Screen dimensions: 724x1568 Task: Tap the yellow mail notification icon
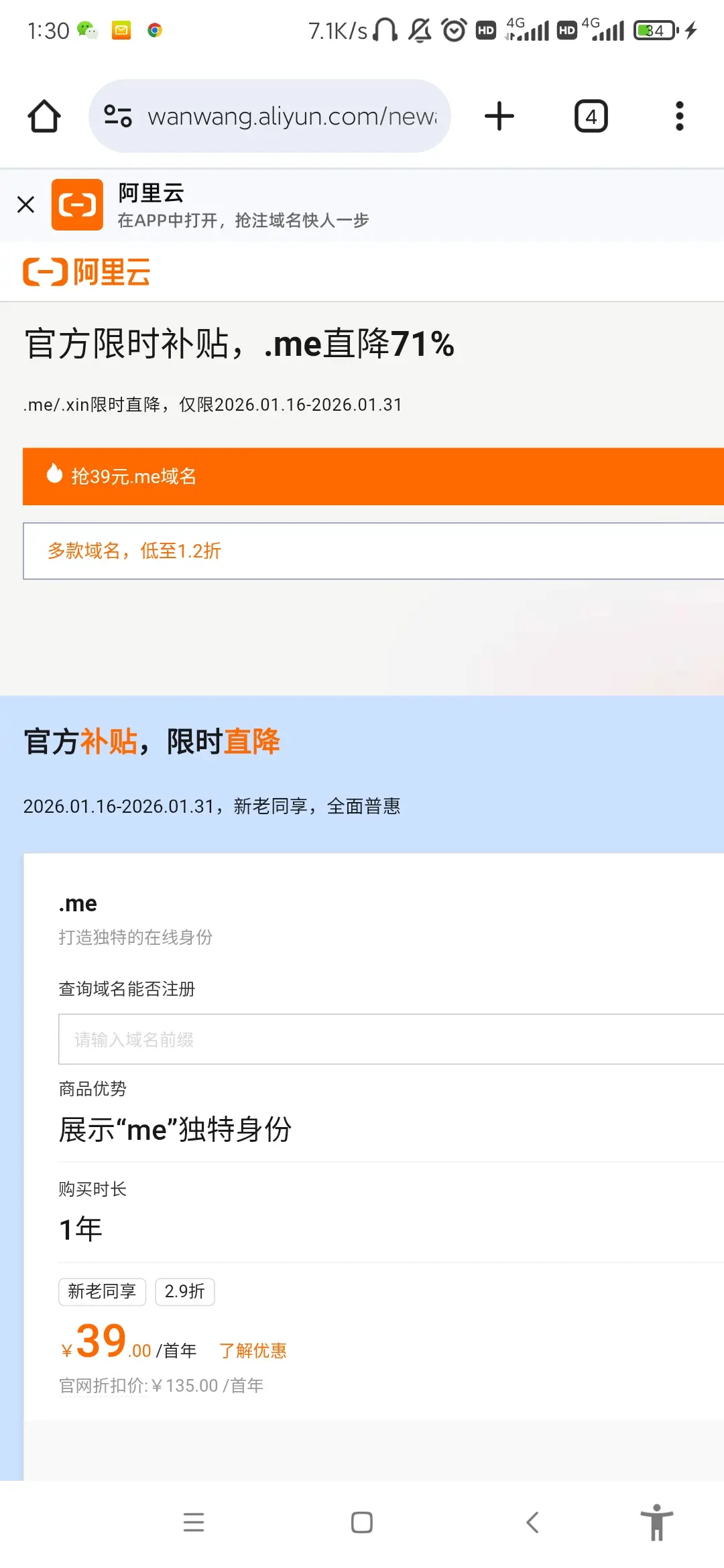point(121,30)
